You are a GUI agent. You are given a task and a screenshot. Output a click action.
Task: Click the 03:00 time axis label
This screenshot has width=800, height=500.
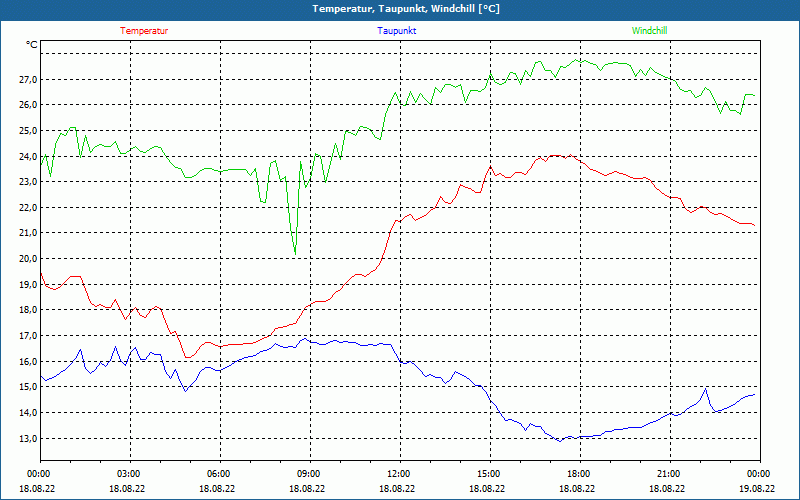(127, 474)
